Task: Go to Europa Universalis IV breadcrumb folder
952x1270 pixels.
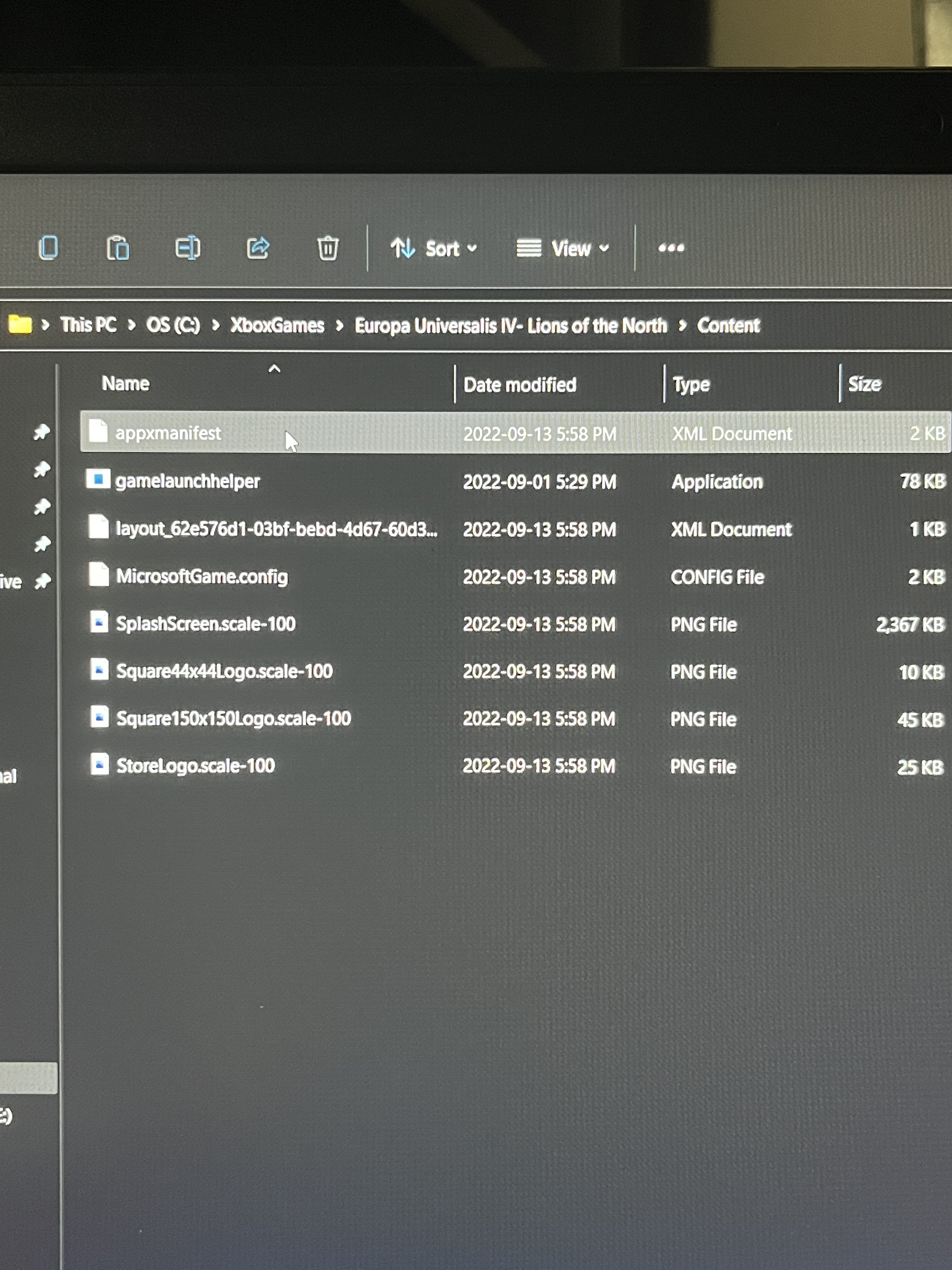Action: (x=511, y=326)
